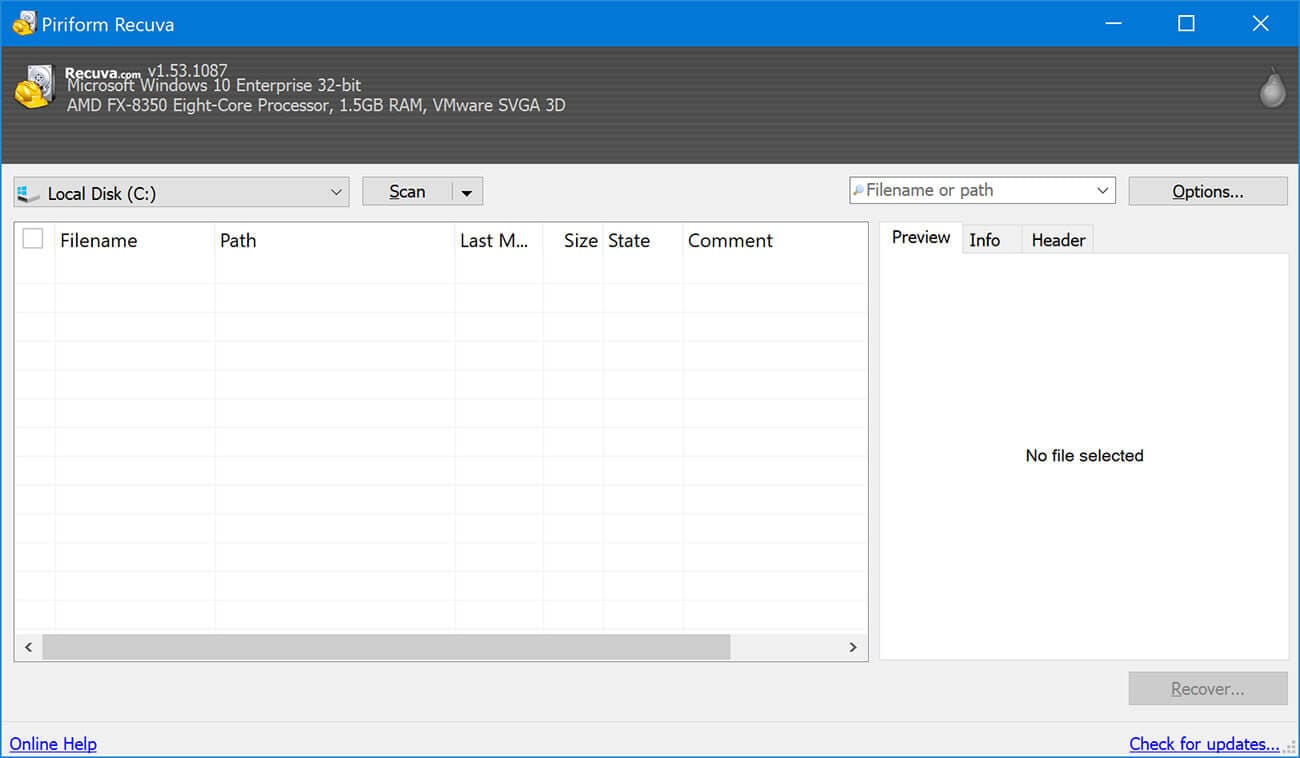Switch to the Header tab
This screenshot has width=1300, height=758.
pyautogui.click(x=1058, y=240)
